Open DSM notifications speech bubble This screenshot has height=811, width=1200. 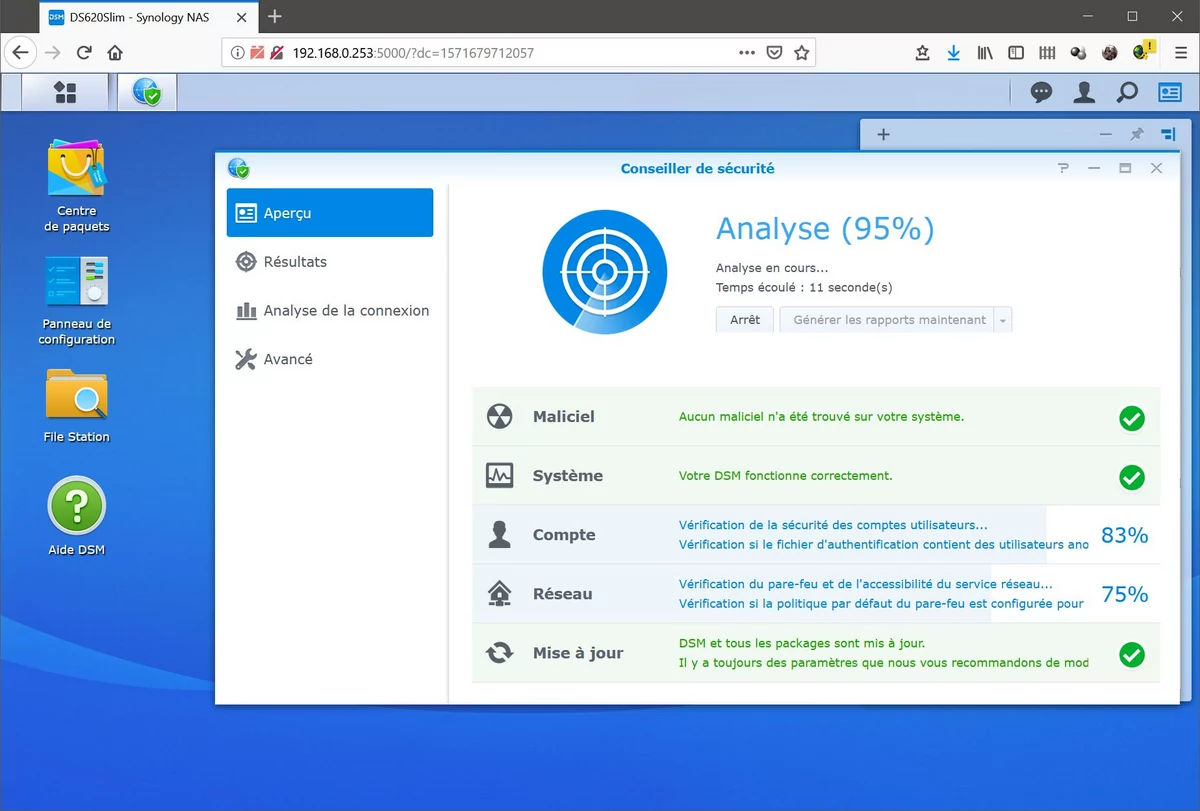[x=1041, y=93]
